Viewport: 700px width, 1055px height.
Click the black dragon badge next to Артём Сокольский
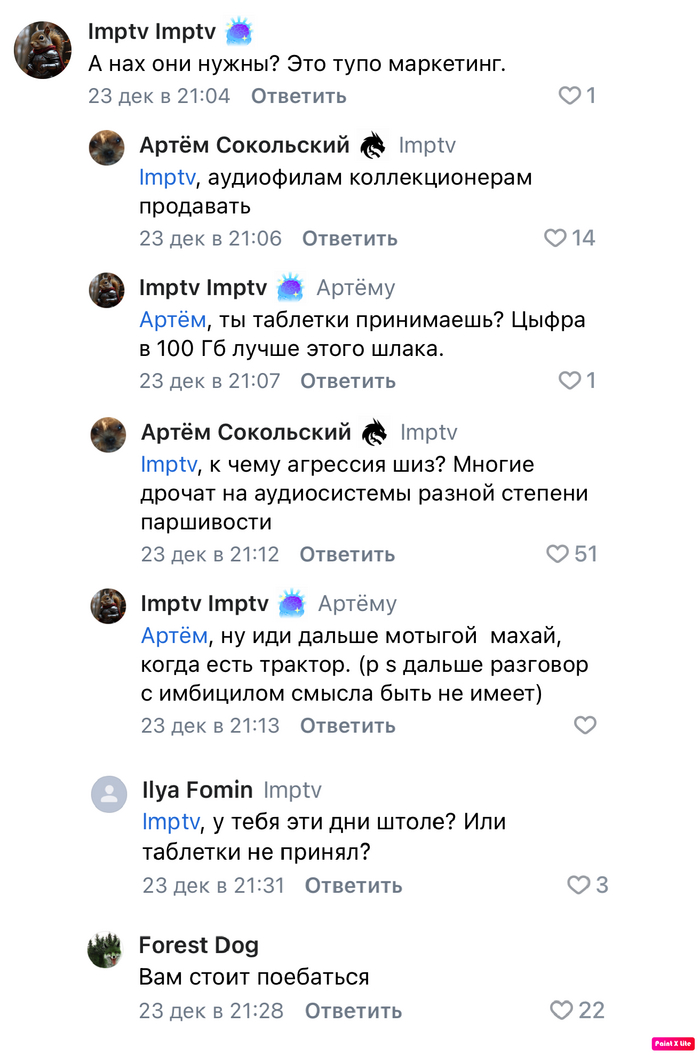click(x=372, y=146)
